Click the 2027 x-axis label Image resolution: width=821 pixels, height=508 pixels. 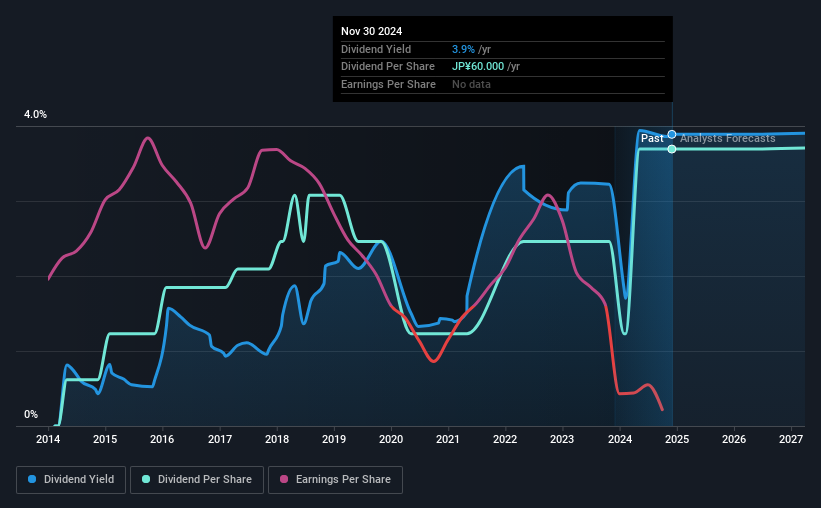point(791,439)
